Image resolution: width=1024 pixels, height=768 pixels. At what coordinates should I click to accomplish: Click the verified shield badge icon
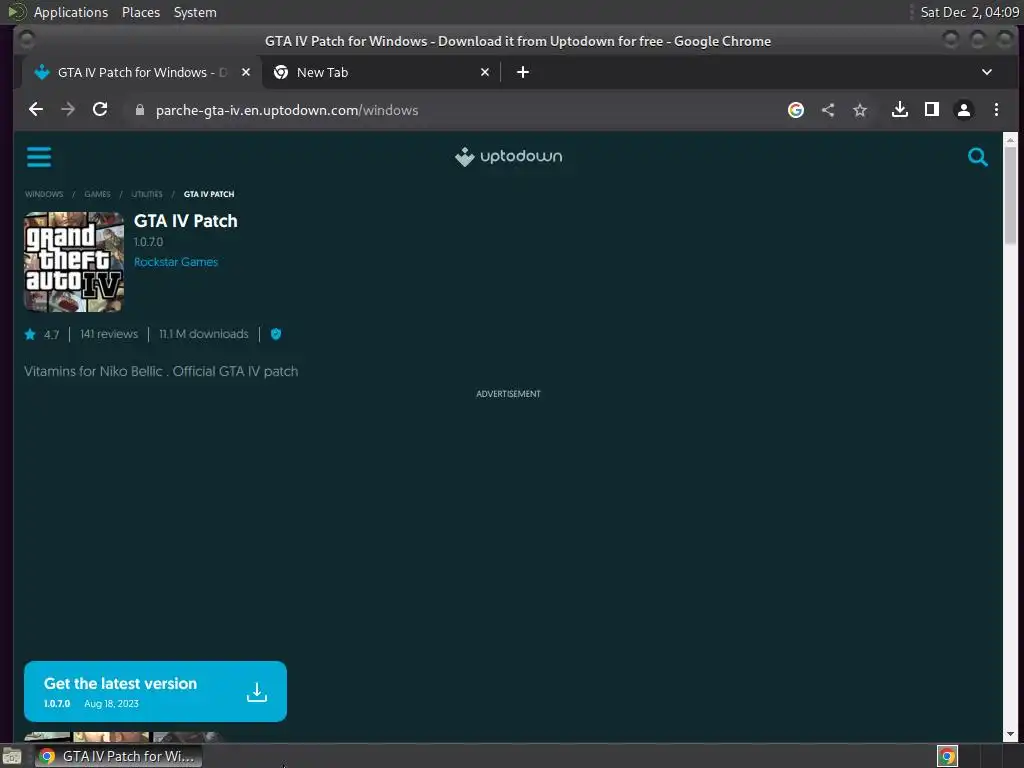coord(276,334)
